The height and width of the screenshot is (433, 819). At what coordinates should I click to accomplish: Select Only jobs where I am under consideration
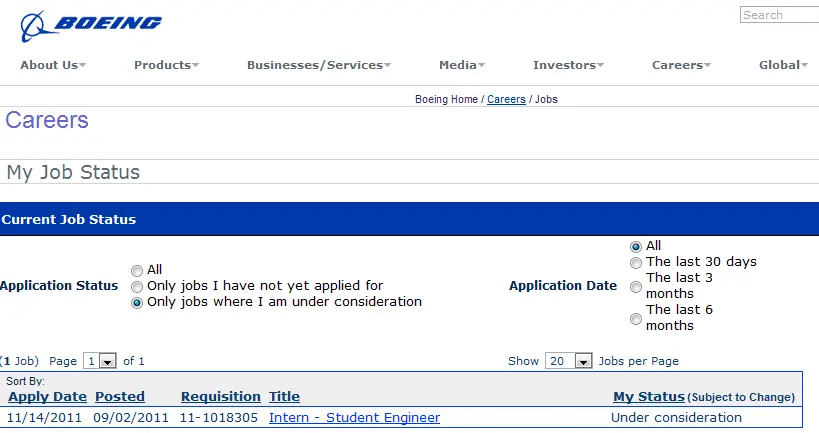[137, 303]
